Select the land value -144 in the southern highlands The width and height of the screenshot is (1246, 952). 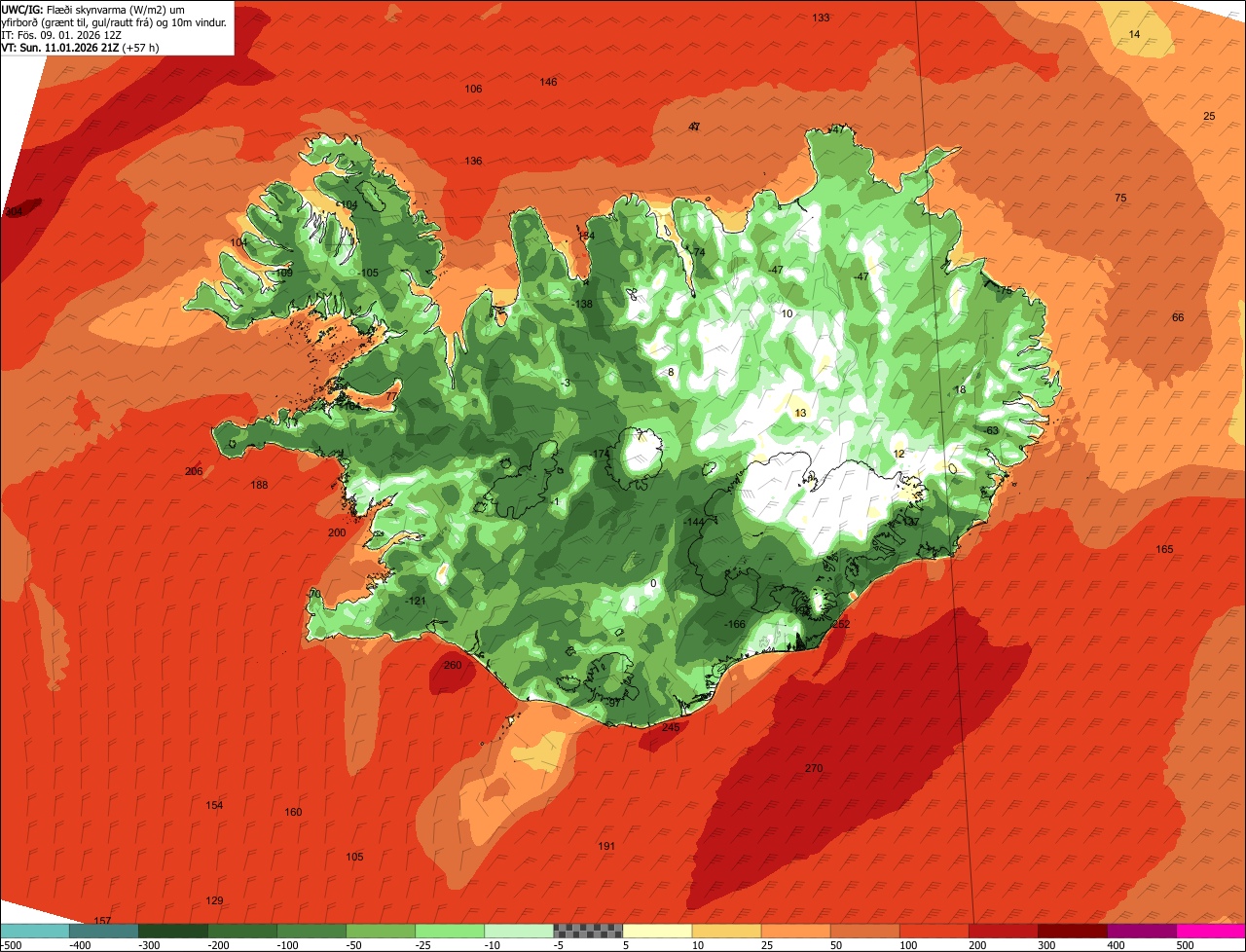[693, 523]
